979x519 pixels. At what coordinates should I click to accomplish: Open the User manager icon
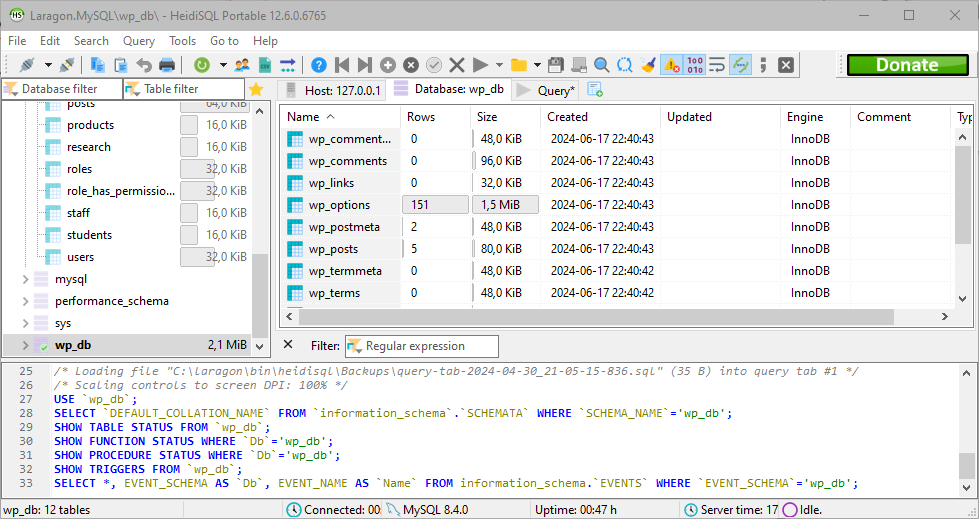point(242,65)
